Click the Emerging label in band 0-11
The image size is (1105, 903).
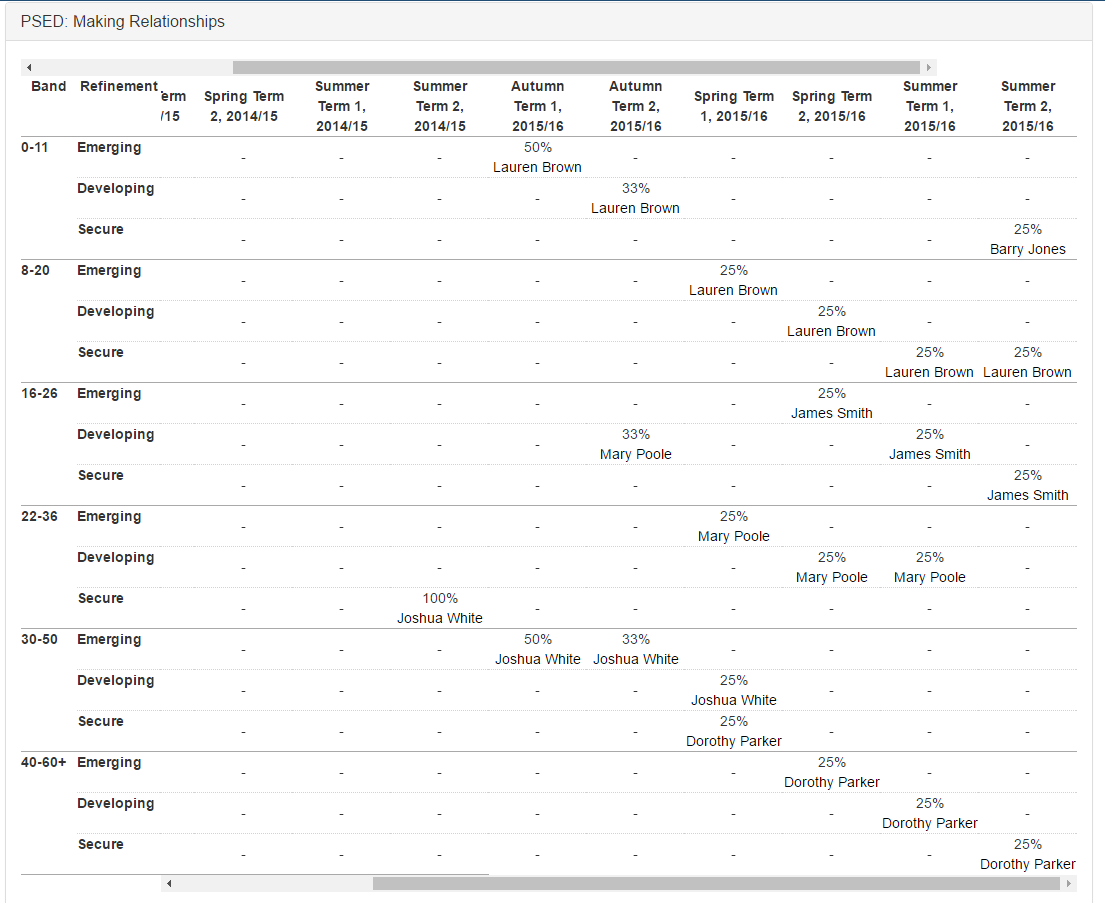tap(109, 148)
